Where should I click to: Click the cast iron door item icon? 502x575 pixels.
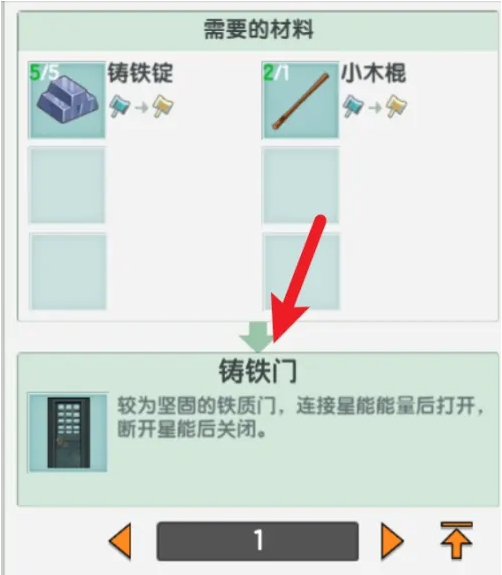(x=68, y=432)
